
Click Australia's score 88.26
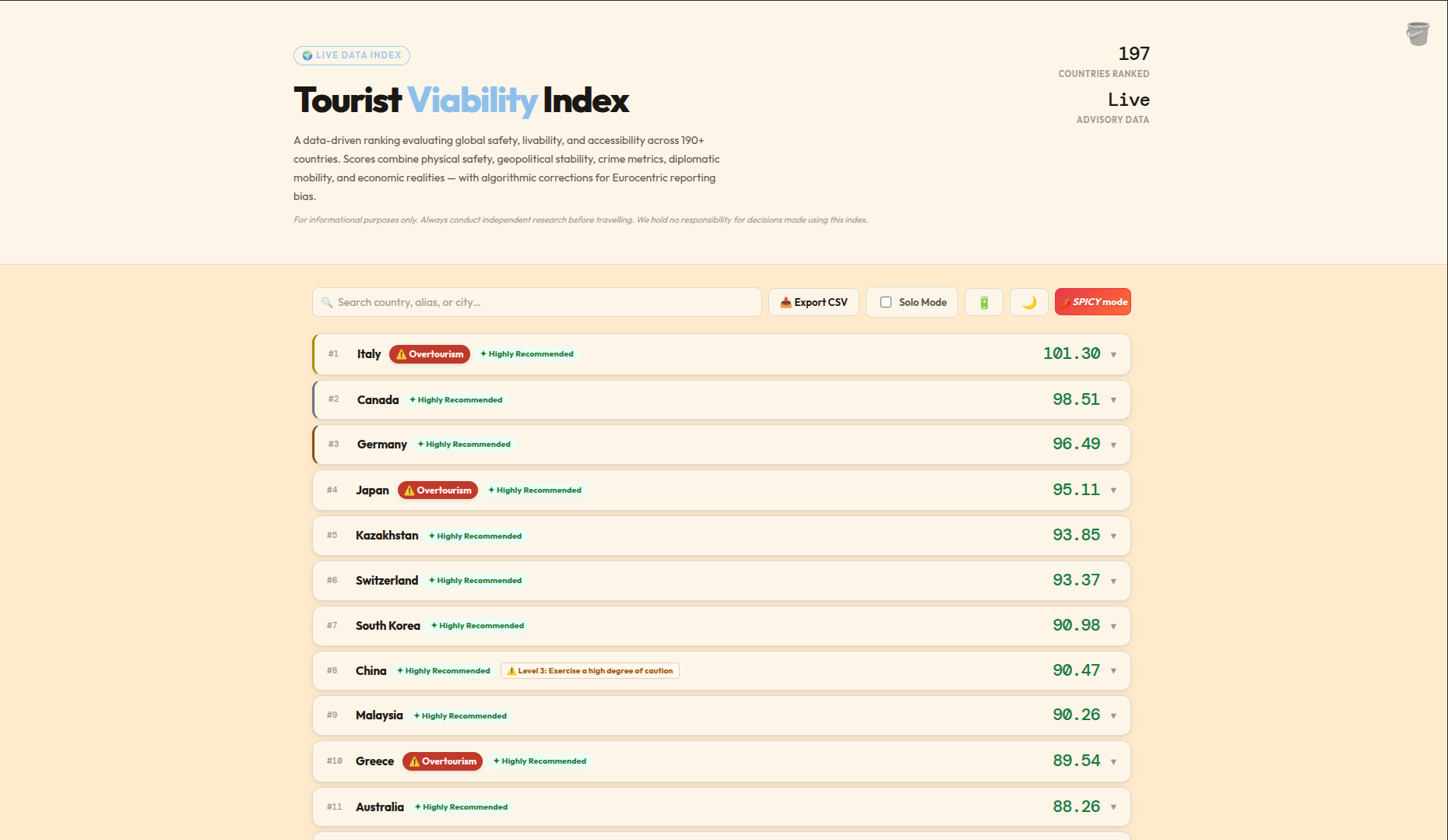1076,807
